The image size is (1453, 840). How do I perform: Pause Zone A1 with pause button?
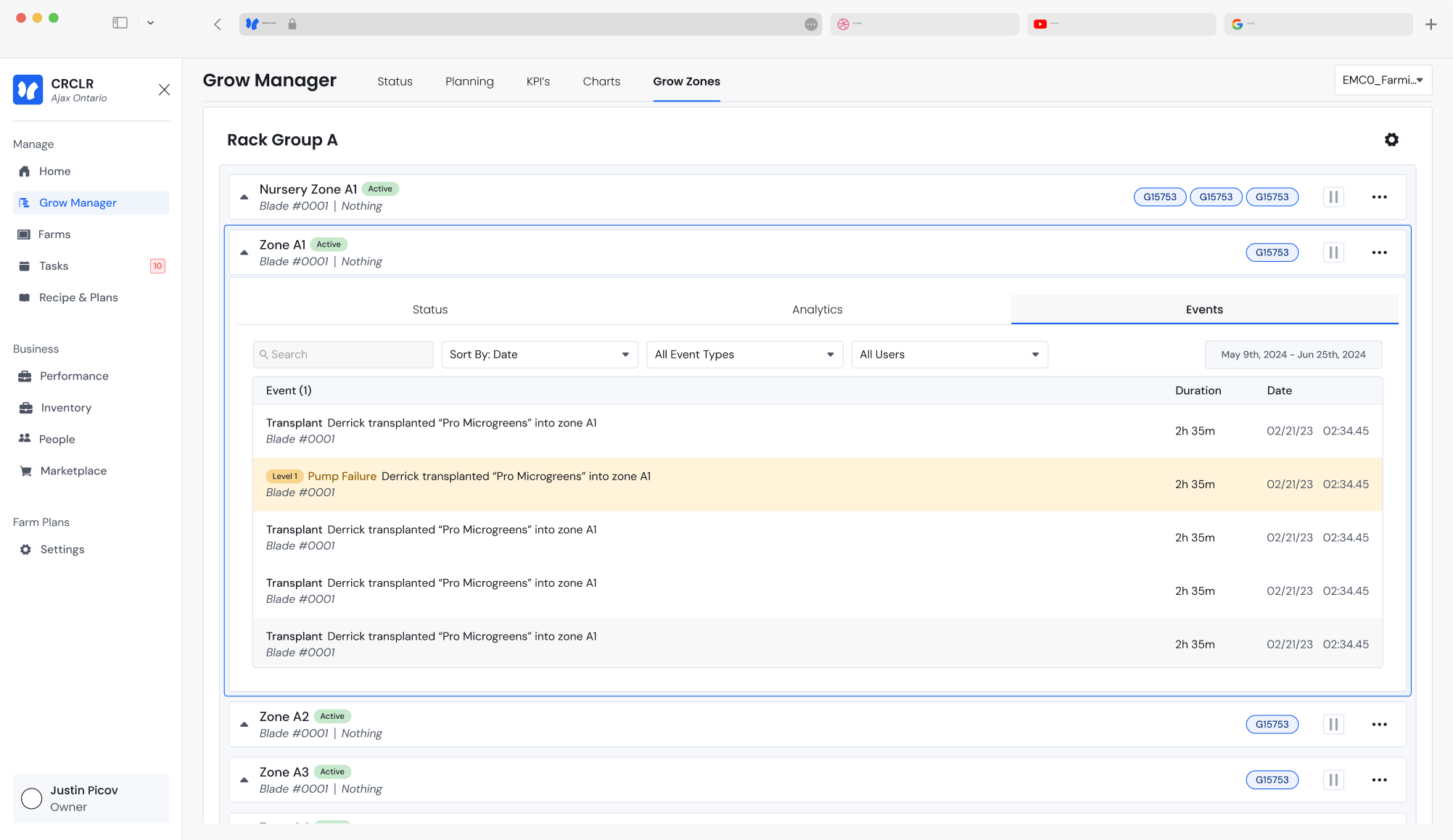(x=1333, y=252)
